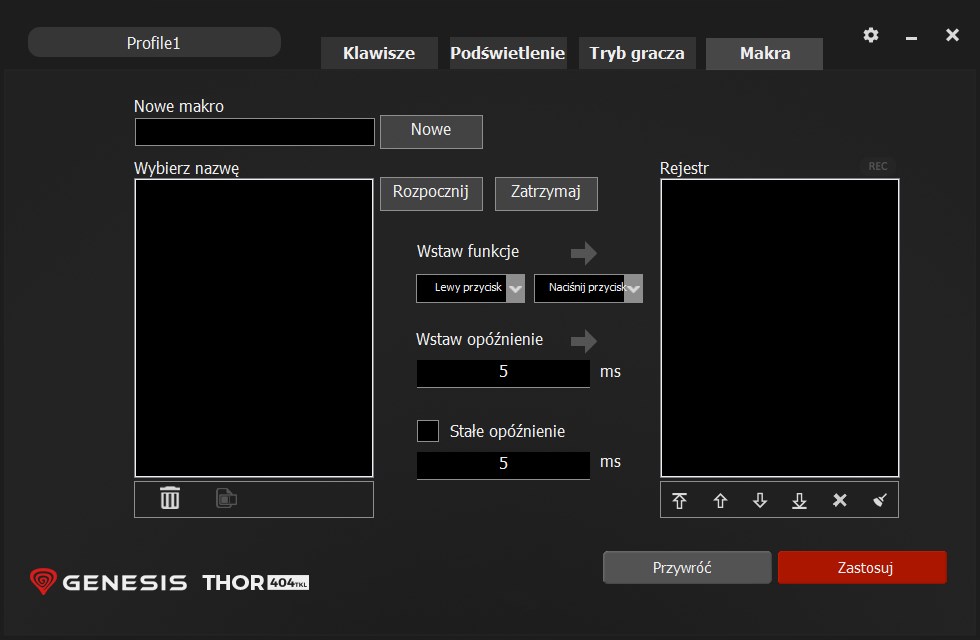
Task: Click the Wstaw opóźnienie ms value field
Action: (503, 373)
